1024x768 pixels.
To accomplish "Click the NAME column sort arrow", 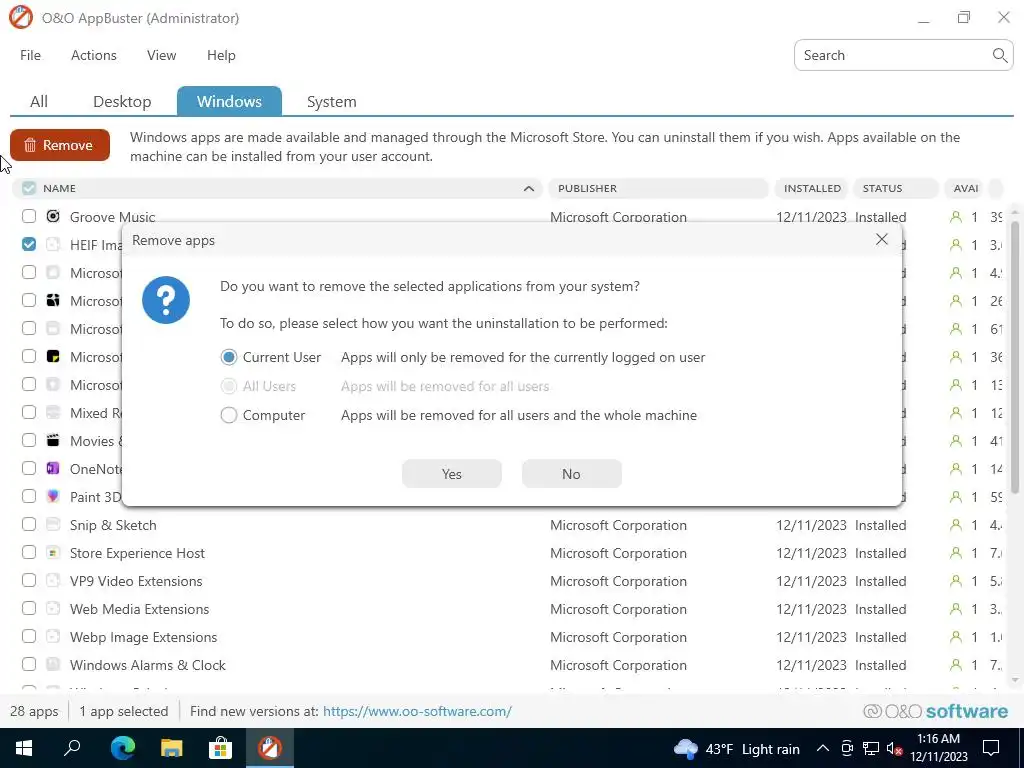I will coord(528,189).
